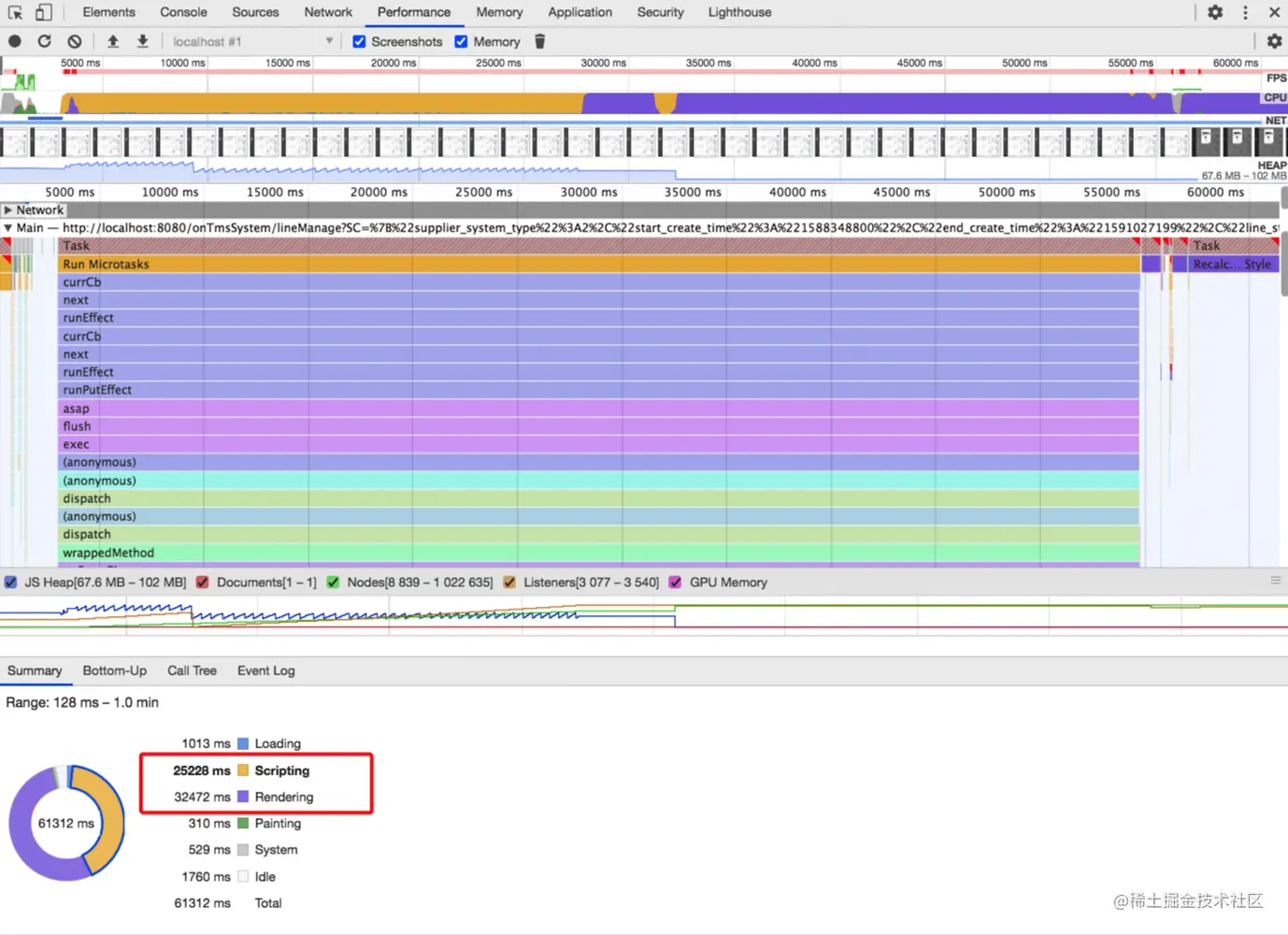The width and height of the screenshot is (1288, 935).
Task: Switch to the Lighthouse tab
Action: pos(739,12)
